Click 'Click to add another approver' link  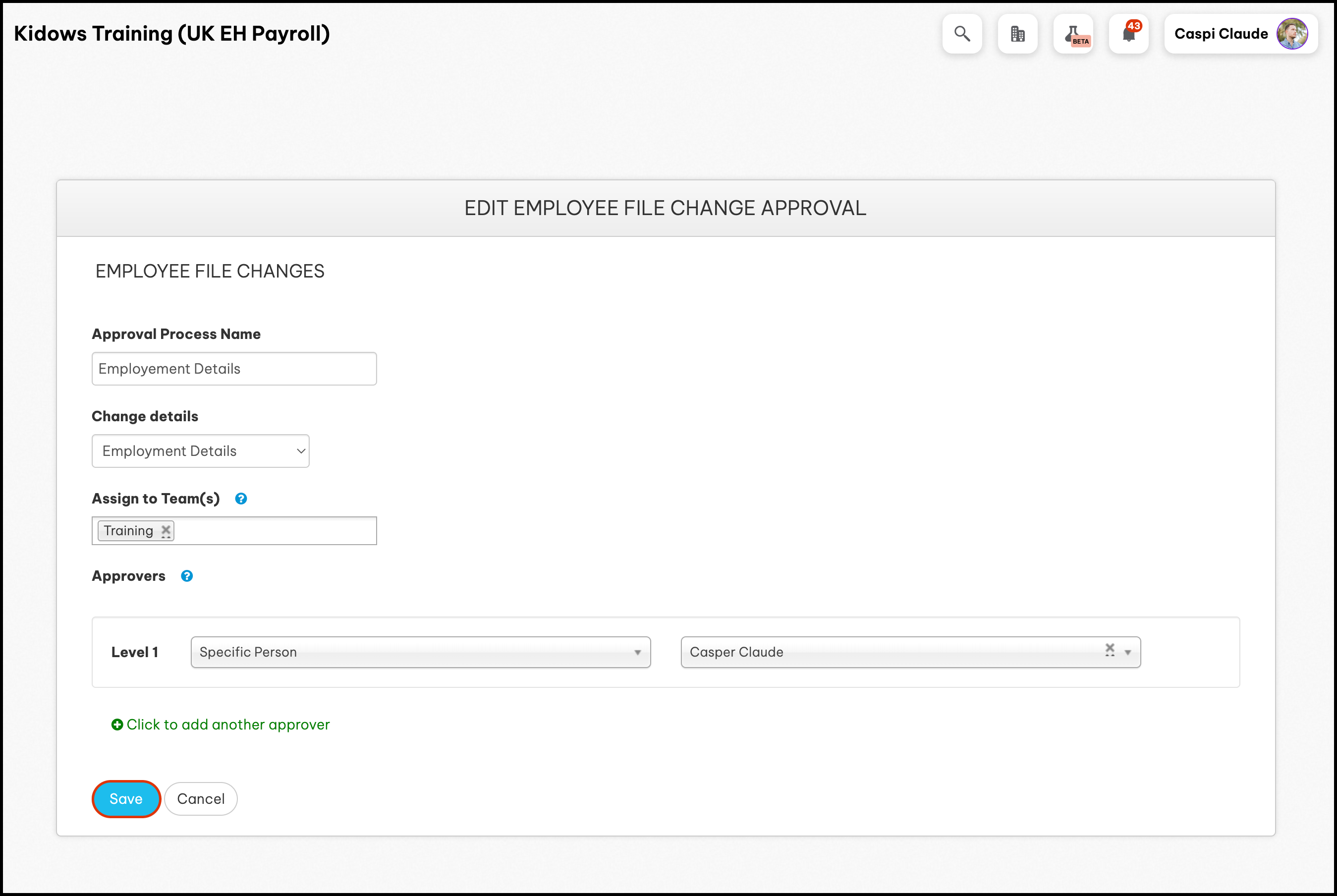point(228,725)
